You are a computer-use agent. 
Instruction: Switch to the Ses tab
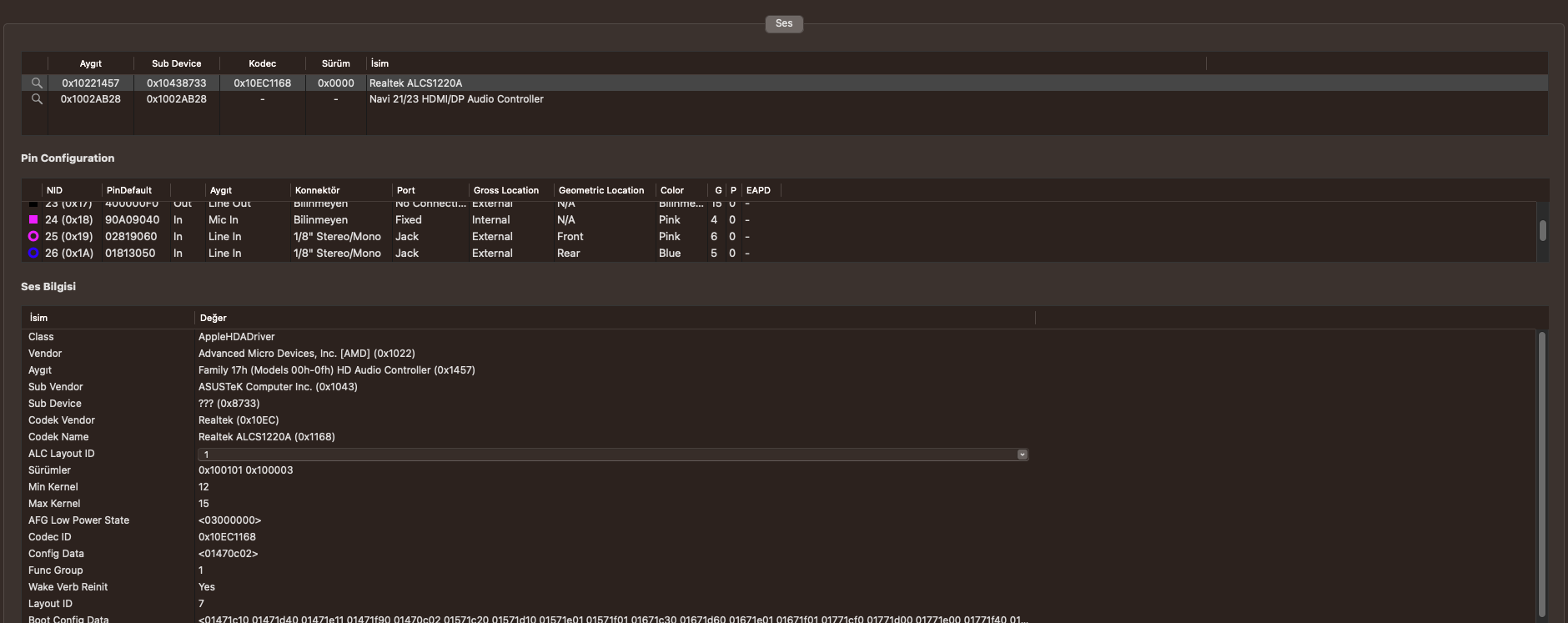[x=783, y=23]
